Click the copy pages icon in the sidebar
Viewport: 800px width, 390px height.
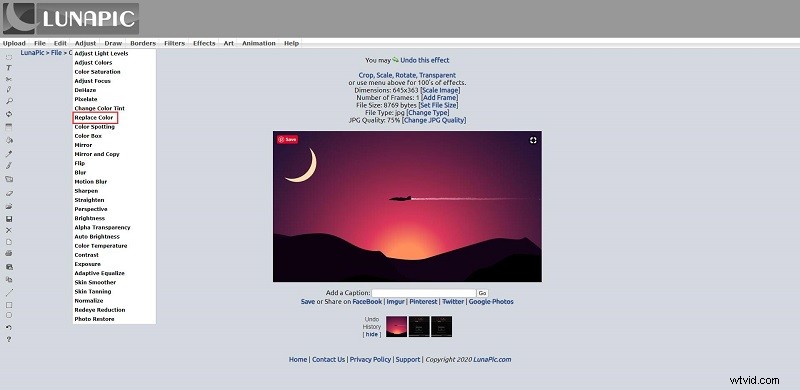tap(9, 280)
